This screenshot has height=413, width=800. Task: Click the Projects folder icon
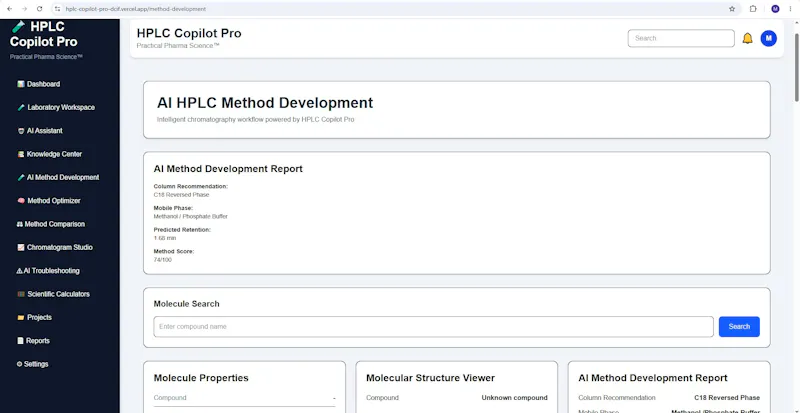coord(20,318)
